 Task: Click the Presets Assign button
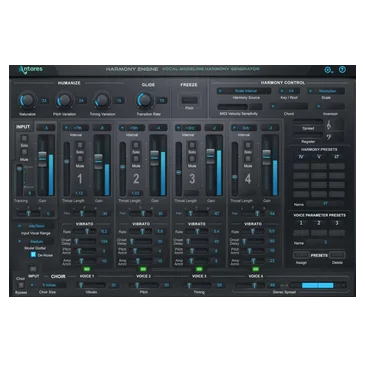(x=301, y=255)
